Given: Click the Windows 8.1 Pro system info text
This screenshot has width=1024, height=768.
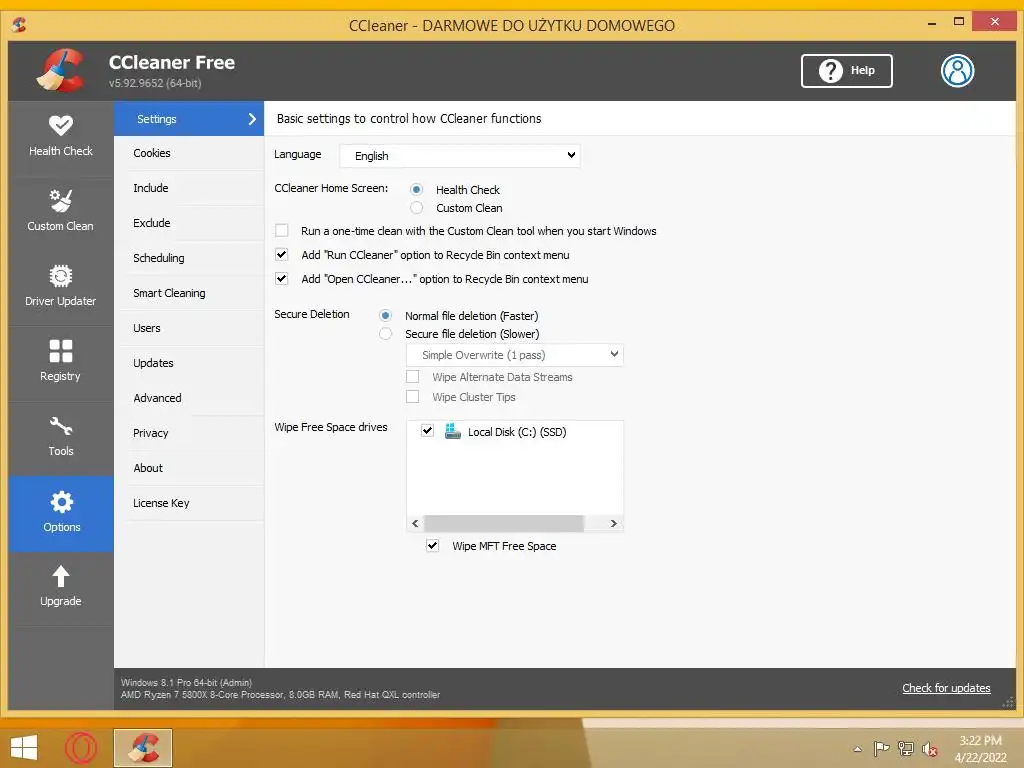Looking at the screenshot, I should [186, 682].
